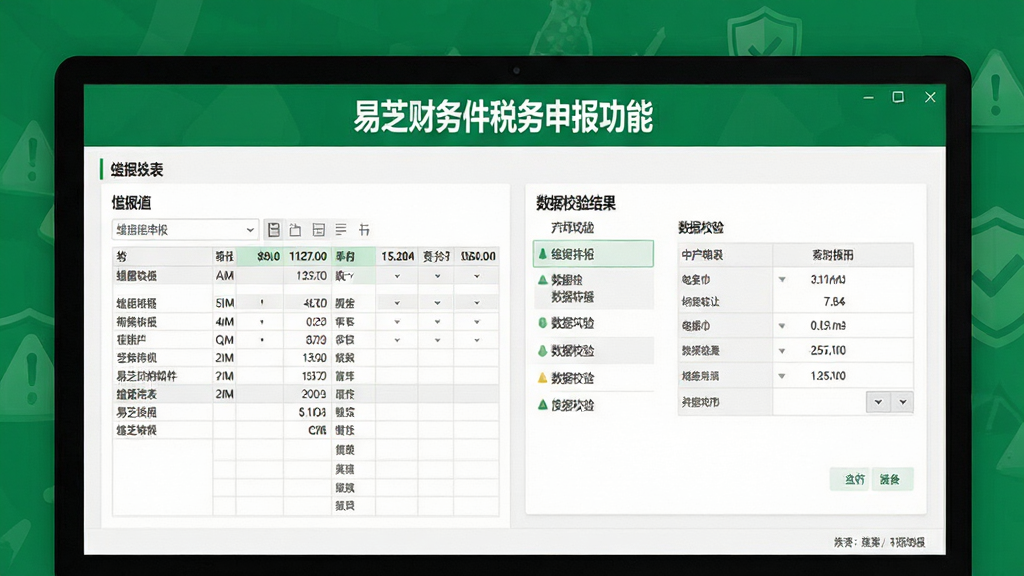Open the last dropdown arrow in the QM row
The height and width of the screenshot is (576, 1024).
click(477, 340)
